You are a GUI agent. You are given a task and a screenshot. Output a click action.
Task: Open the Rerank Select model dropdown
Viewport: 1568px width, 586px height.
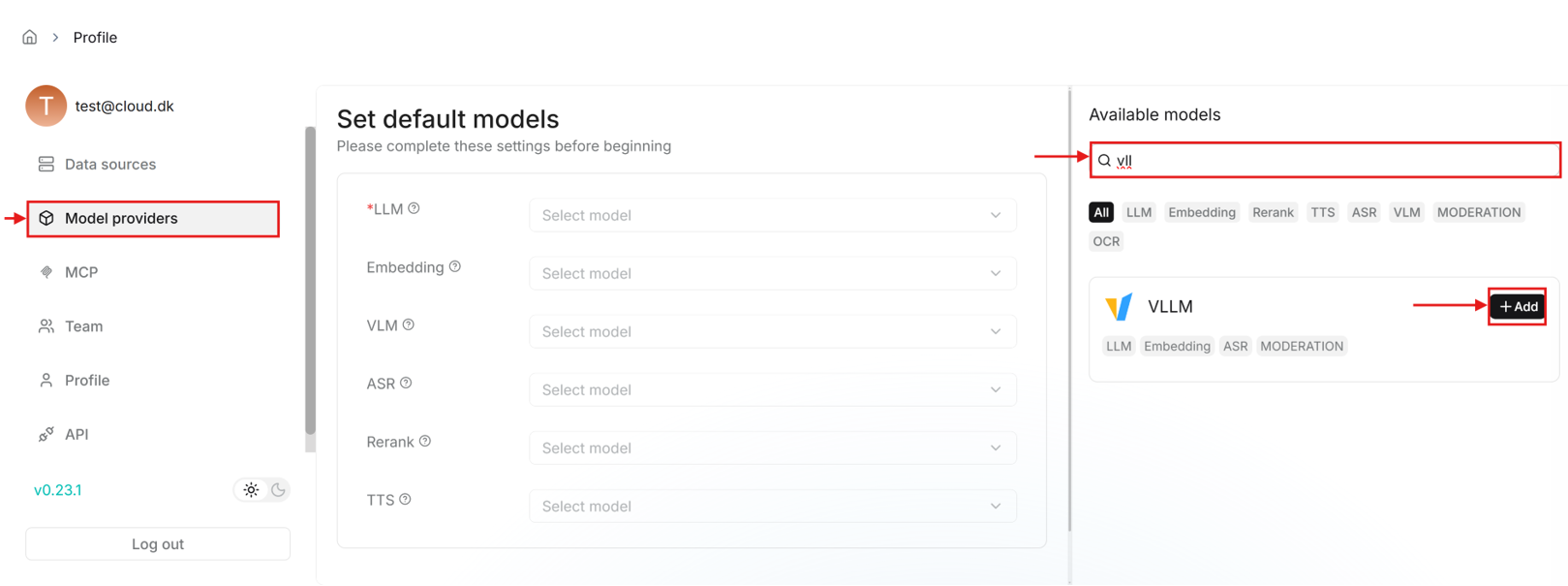point(772,447)
